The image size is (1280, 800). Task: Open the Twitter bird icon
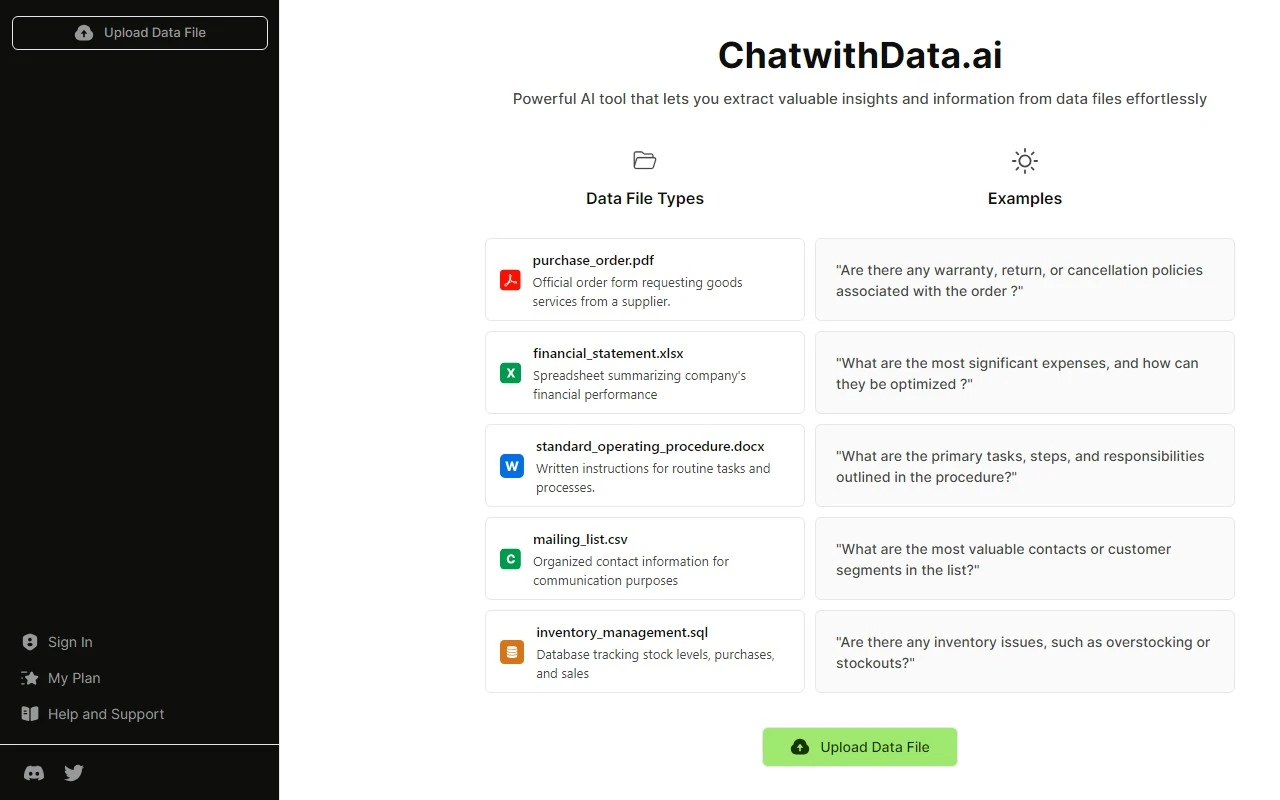(74, 773)
